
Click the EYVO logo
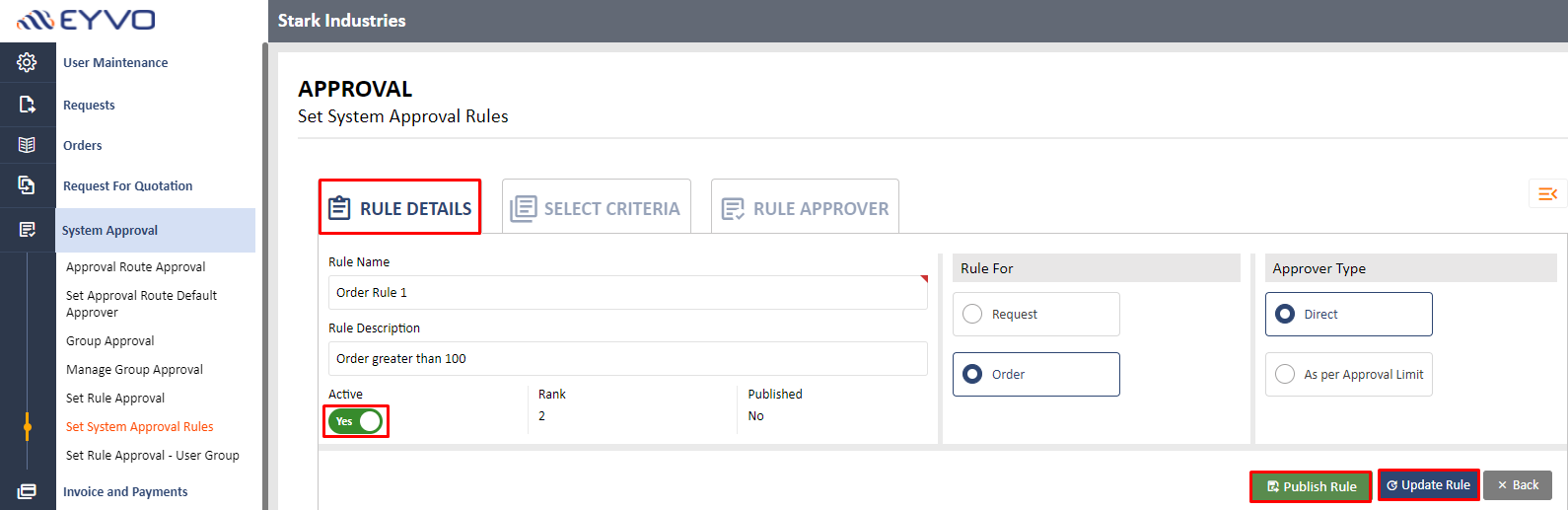(x=87, y=20)
